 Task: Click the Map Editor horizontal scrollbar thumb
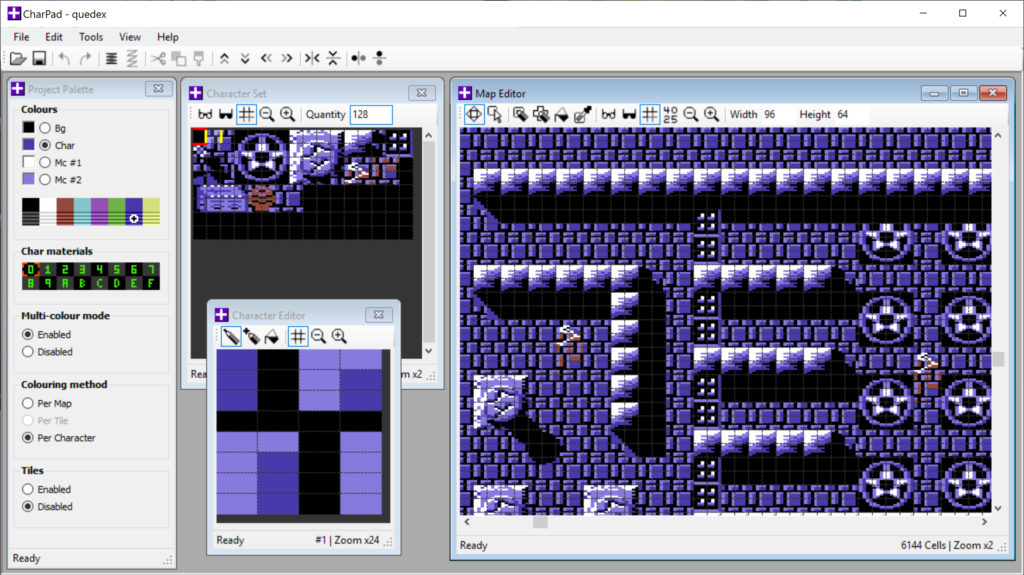point(540,522)
